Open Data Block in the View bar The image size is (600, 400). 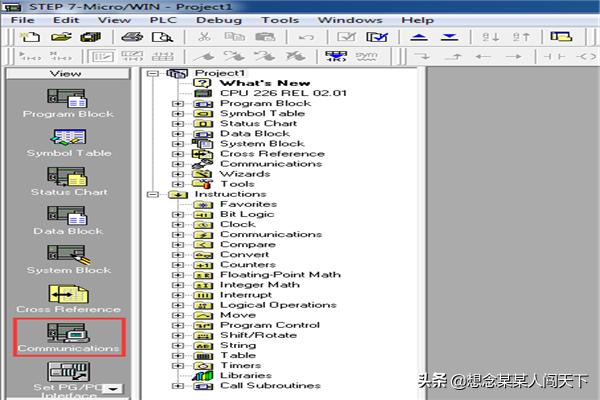(x=68, y=221)
